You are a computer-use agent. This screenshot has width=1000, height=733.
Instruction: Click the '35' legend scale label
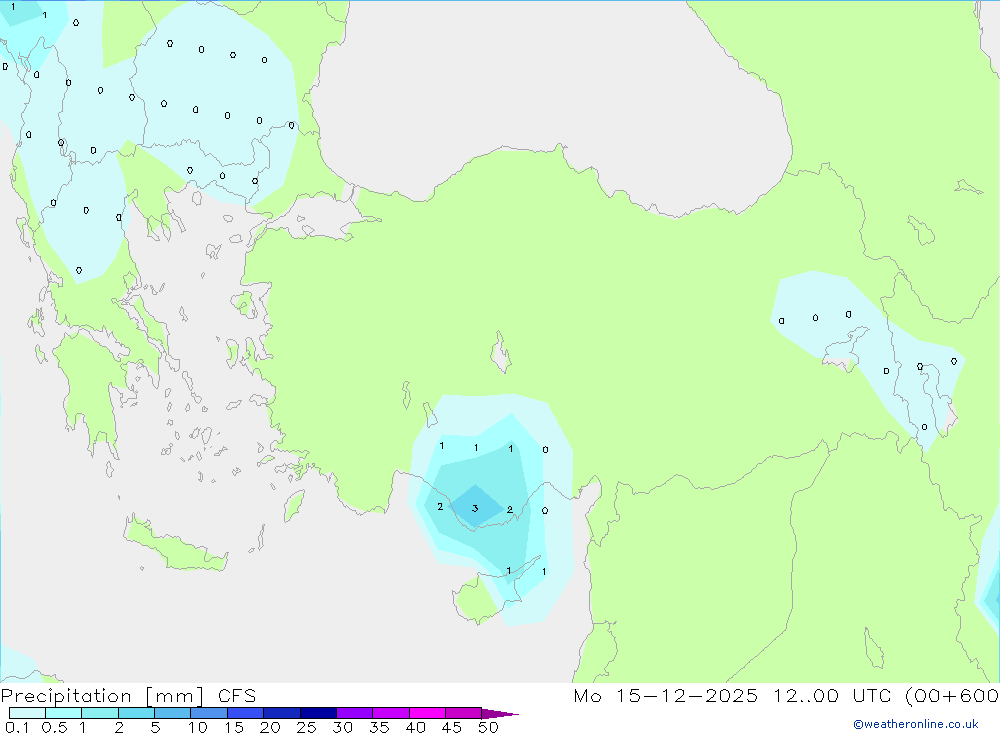379,727
